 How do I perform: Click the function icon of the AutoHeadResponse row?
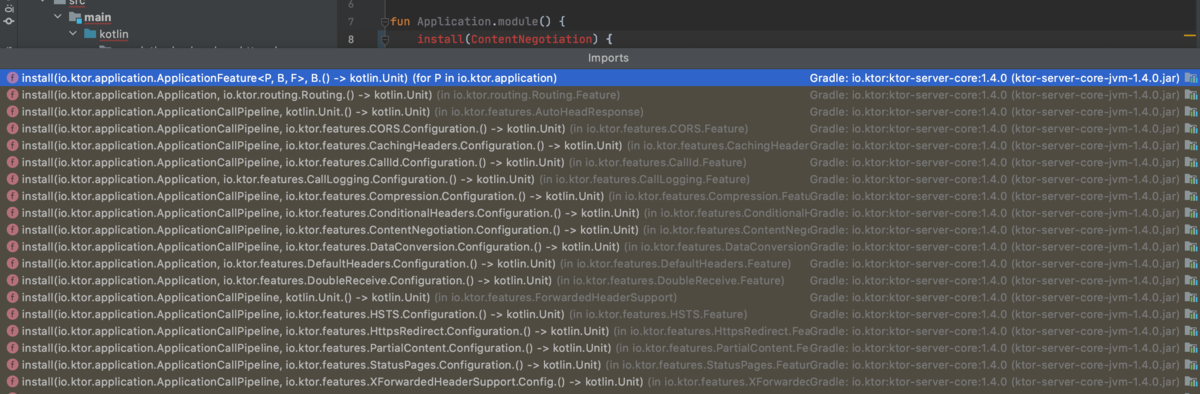(x=12, y=111)
